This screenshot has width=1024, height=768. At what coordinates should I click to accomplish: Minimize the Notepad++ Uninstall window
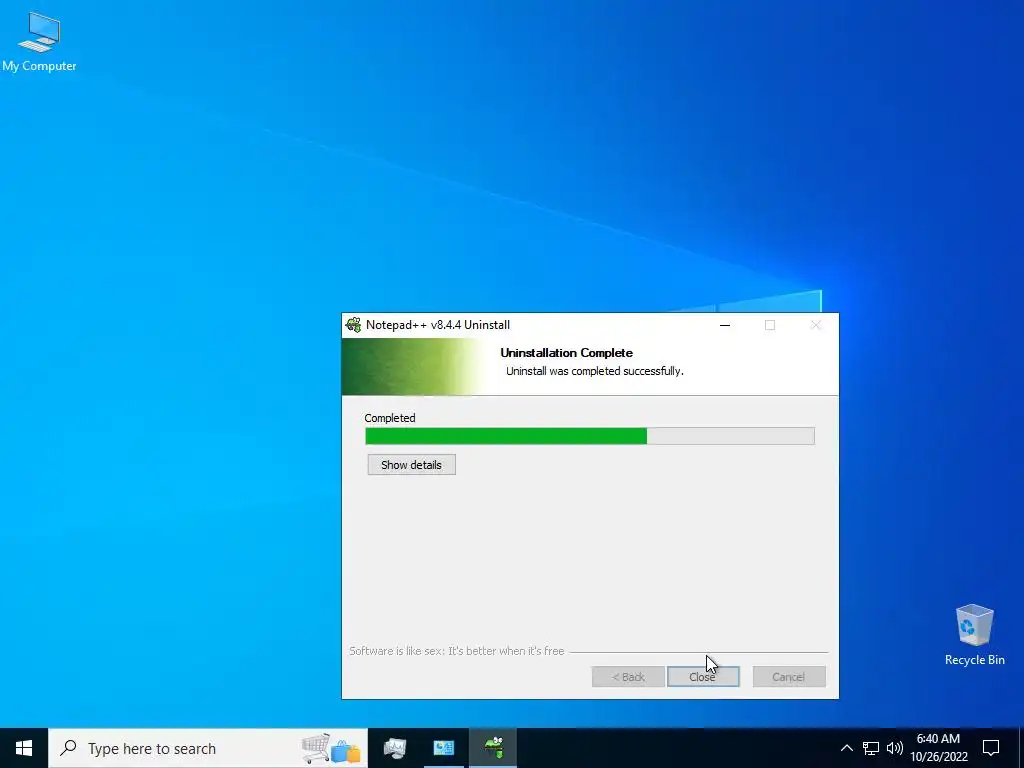[x=725, y=325]
